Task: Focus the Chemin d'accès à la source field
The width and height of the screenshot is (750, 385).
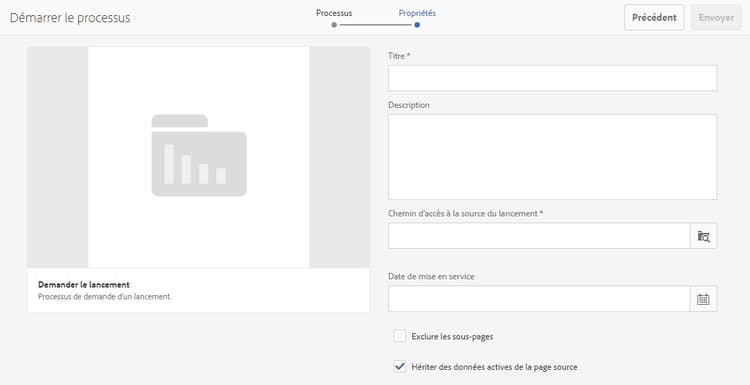Action: pyautogui.click(x=539, y=236)
